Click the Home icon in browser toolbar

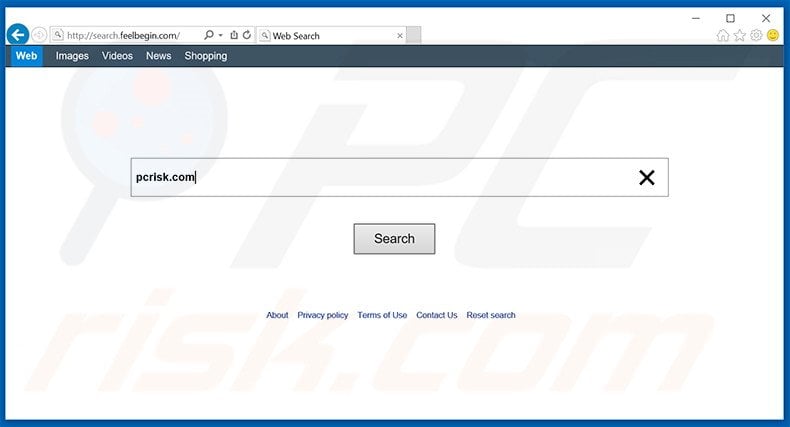pyautogui.click(x=722, y=35)
